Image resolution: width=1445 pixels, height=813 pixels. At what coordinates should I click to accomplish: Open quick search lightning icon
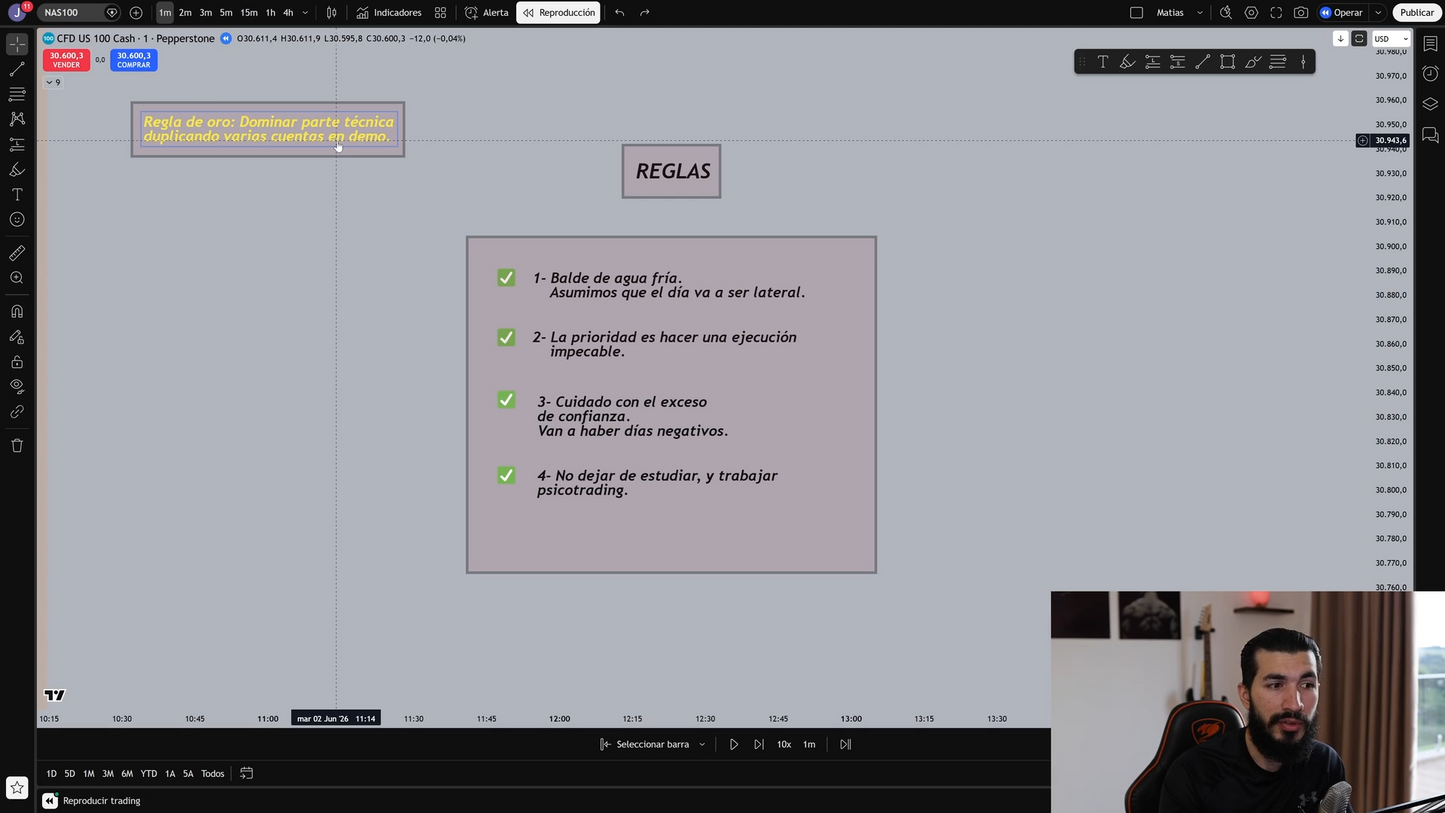click(x=1226, y=13)
